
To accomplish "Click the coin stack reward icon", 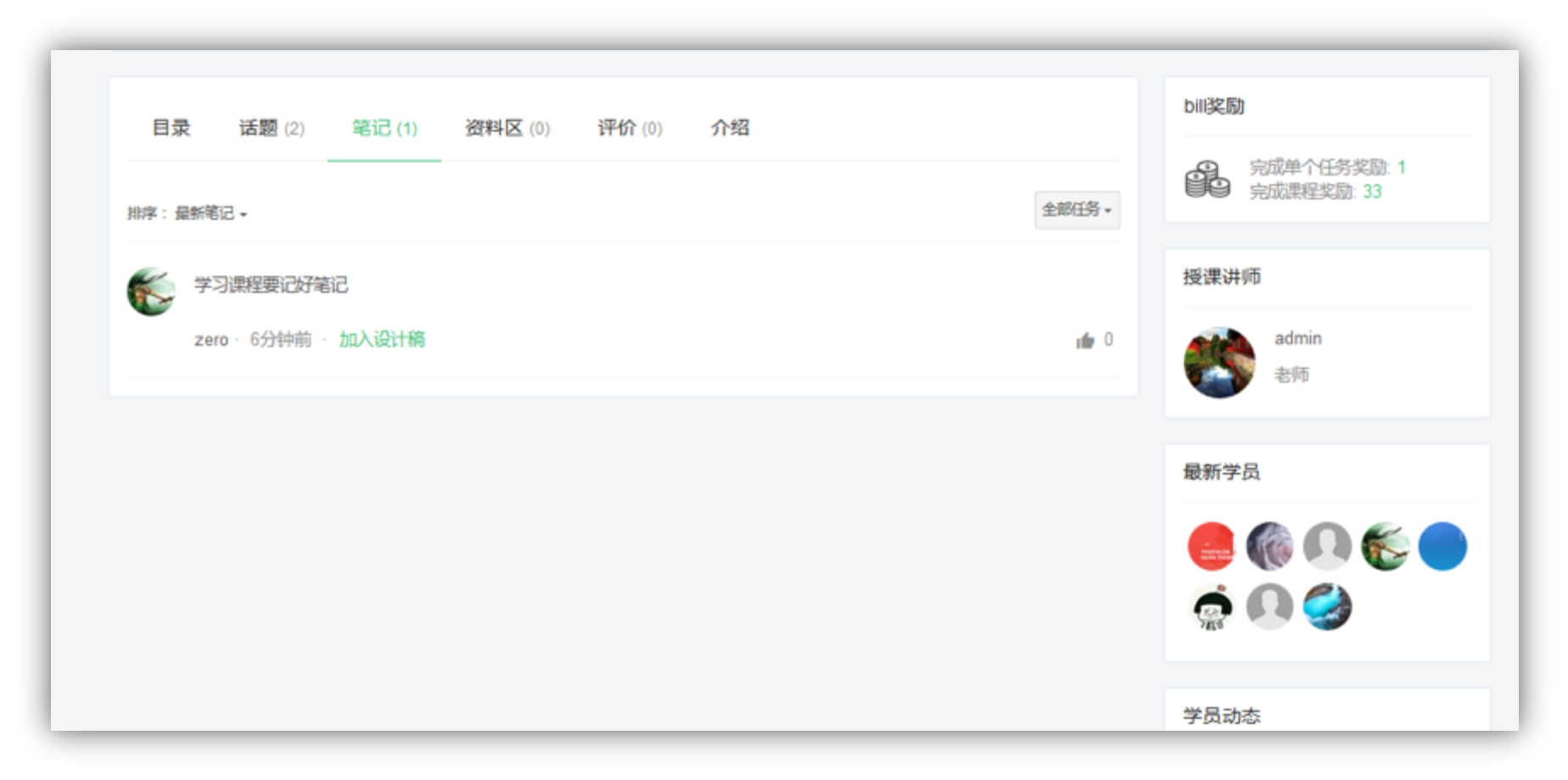I will (1208, 181).
